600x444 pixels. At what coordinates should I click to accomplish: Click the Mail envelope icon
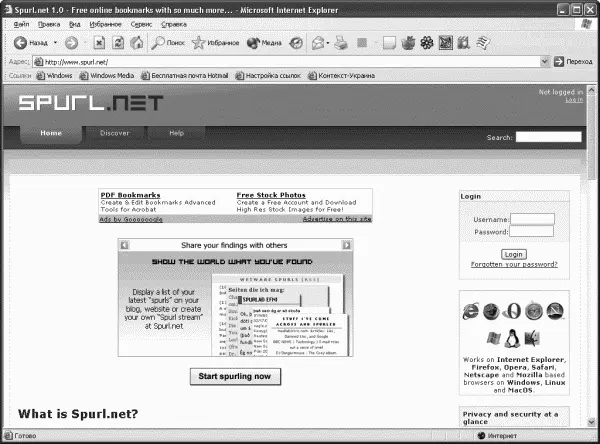coord(318,43)
